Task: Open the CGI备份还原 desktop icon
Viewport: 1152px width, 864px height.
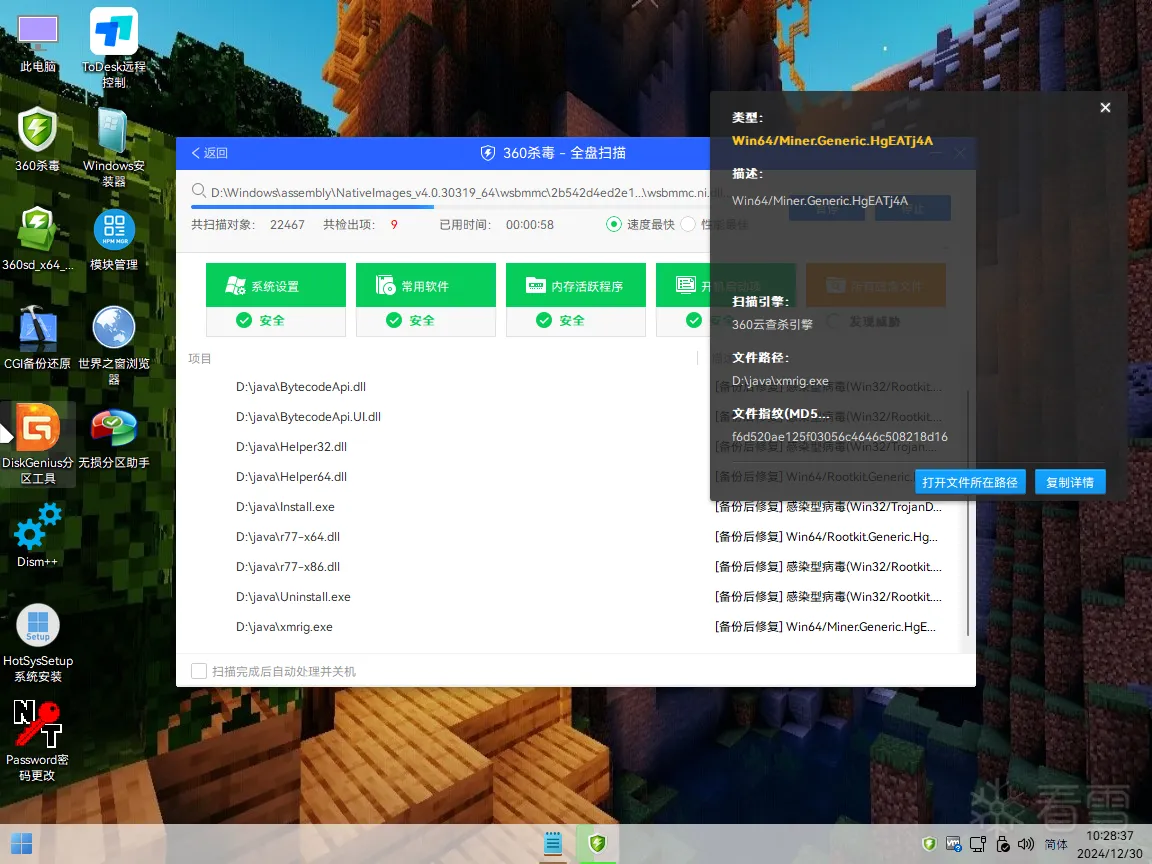Action: coord(37,338)
